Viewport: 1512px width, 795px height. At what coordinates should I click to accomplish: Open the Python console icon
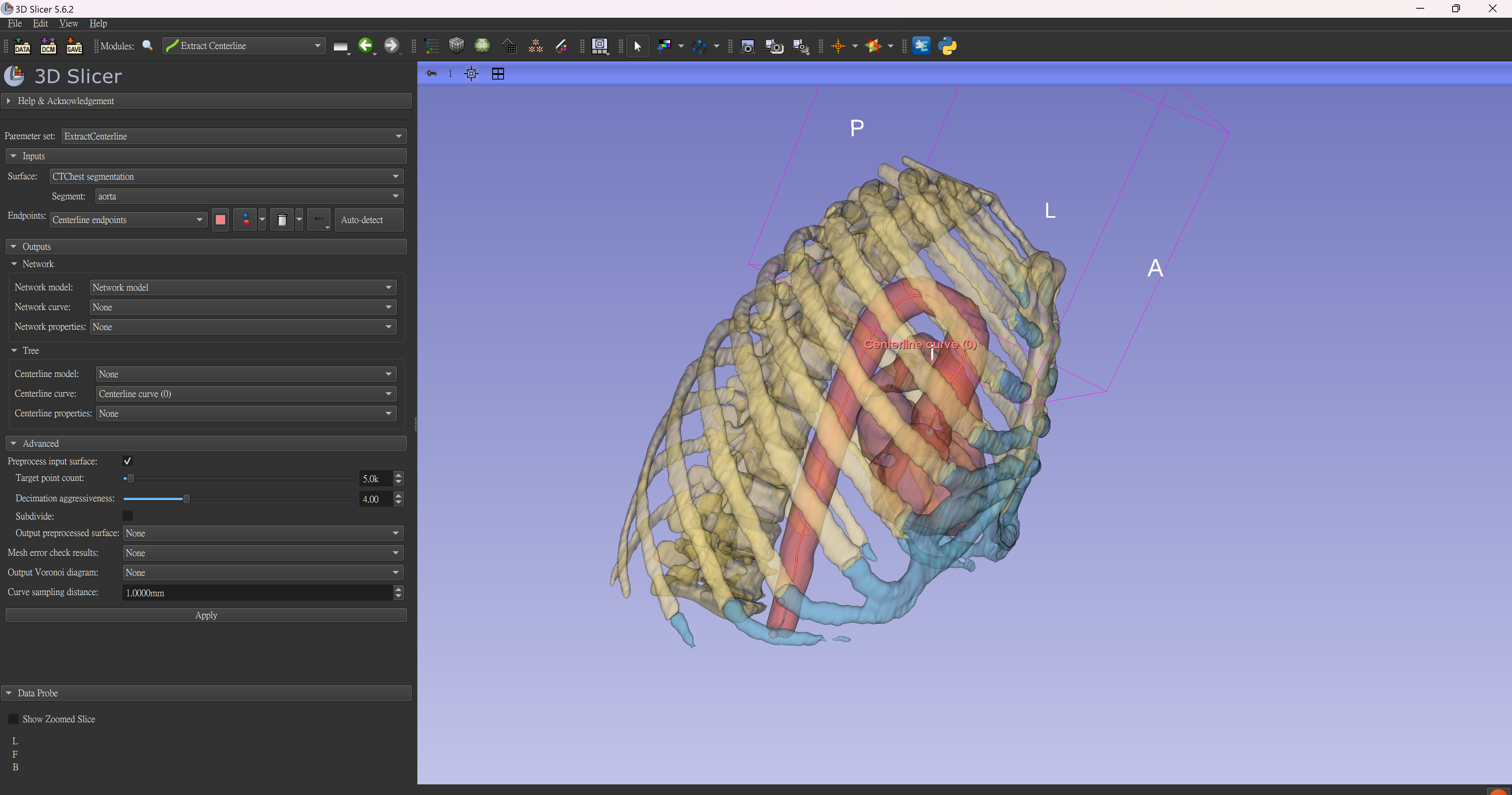point(947,46)
